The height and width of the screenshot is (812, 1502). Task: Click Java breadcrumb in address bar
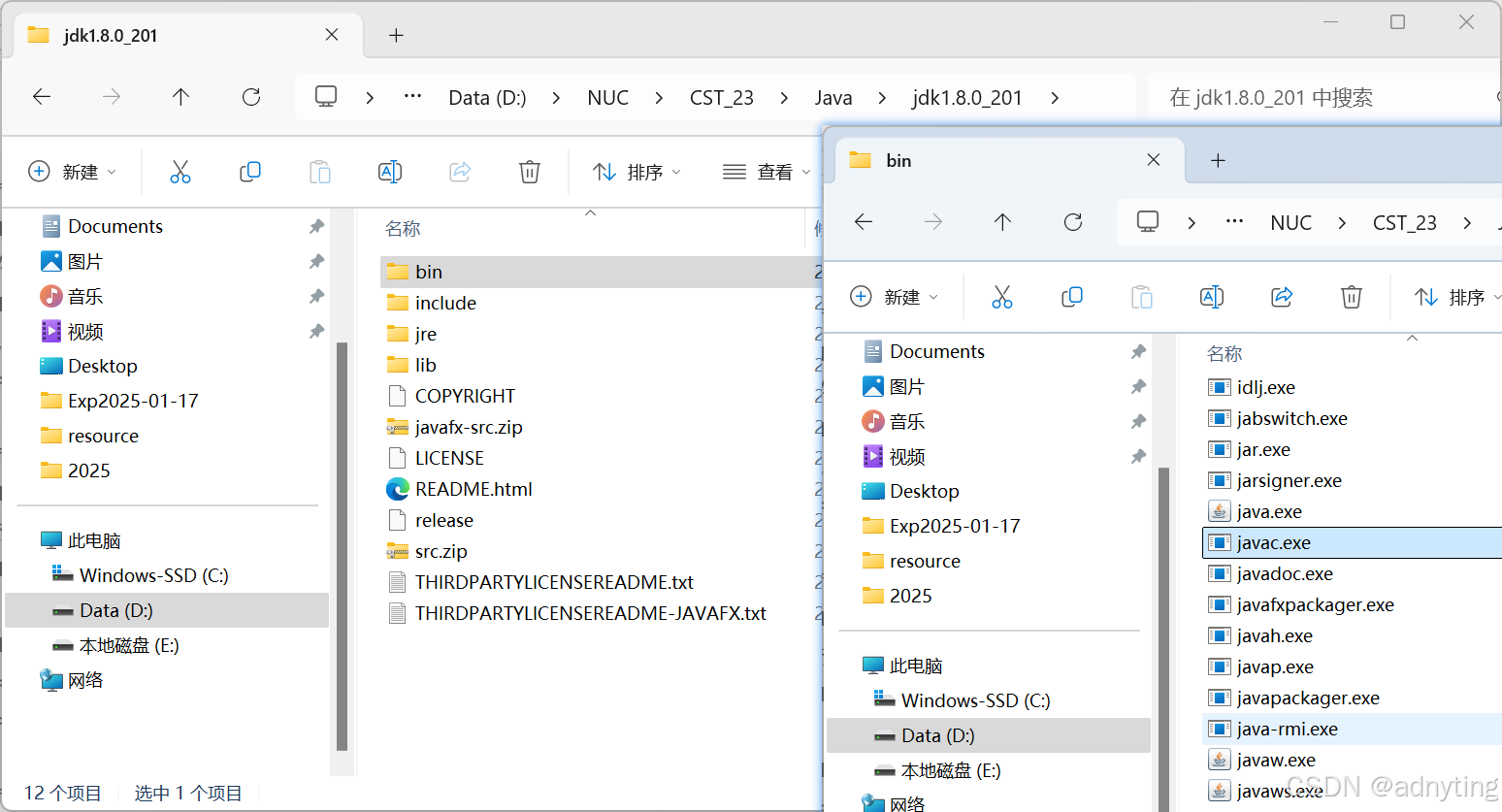[x=833, y=98]
